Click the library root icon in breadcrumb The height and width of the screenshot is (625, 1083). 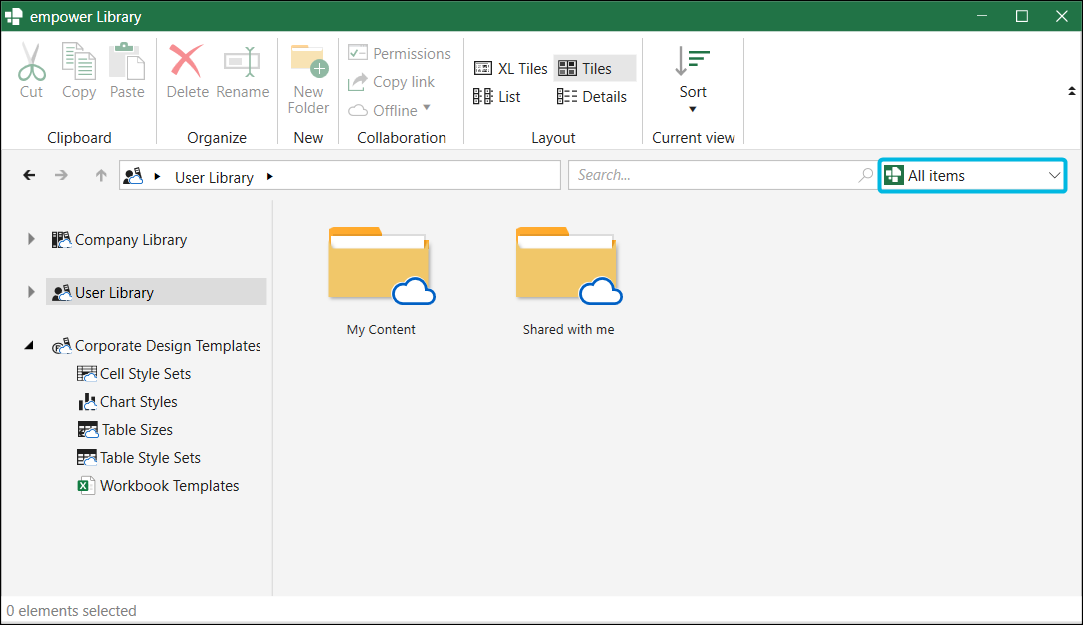coord(133,176)
